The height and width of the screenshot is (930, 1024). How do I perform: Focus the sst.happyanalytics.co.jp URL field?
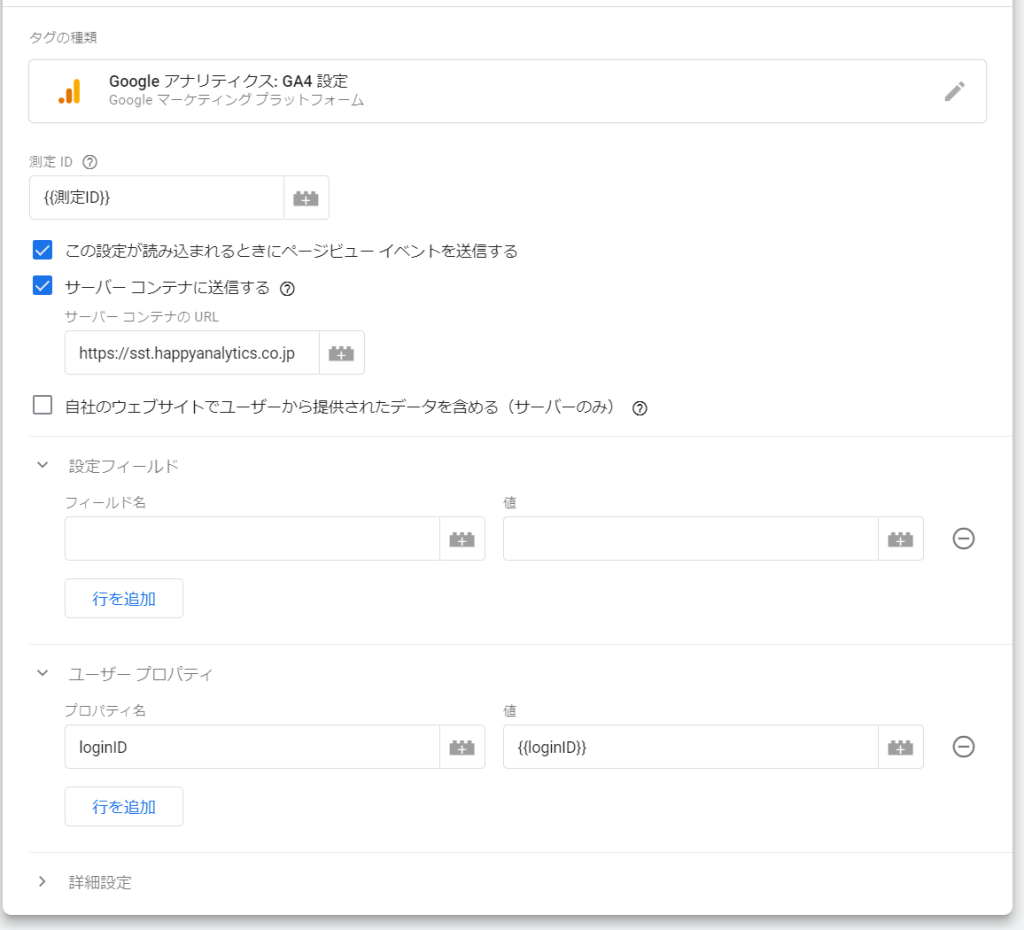pos(192,353)
